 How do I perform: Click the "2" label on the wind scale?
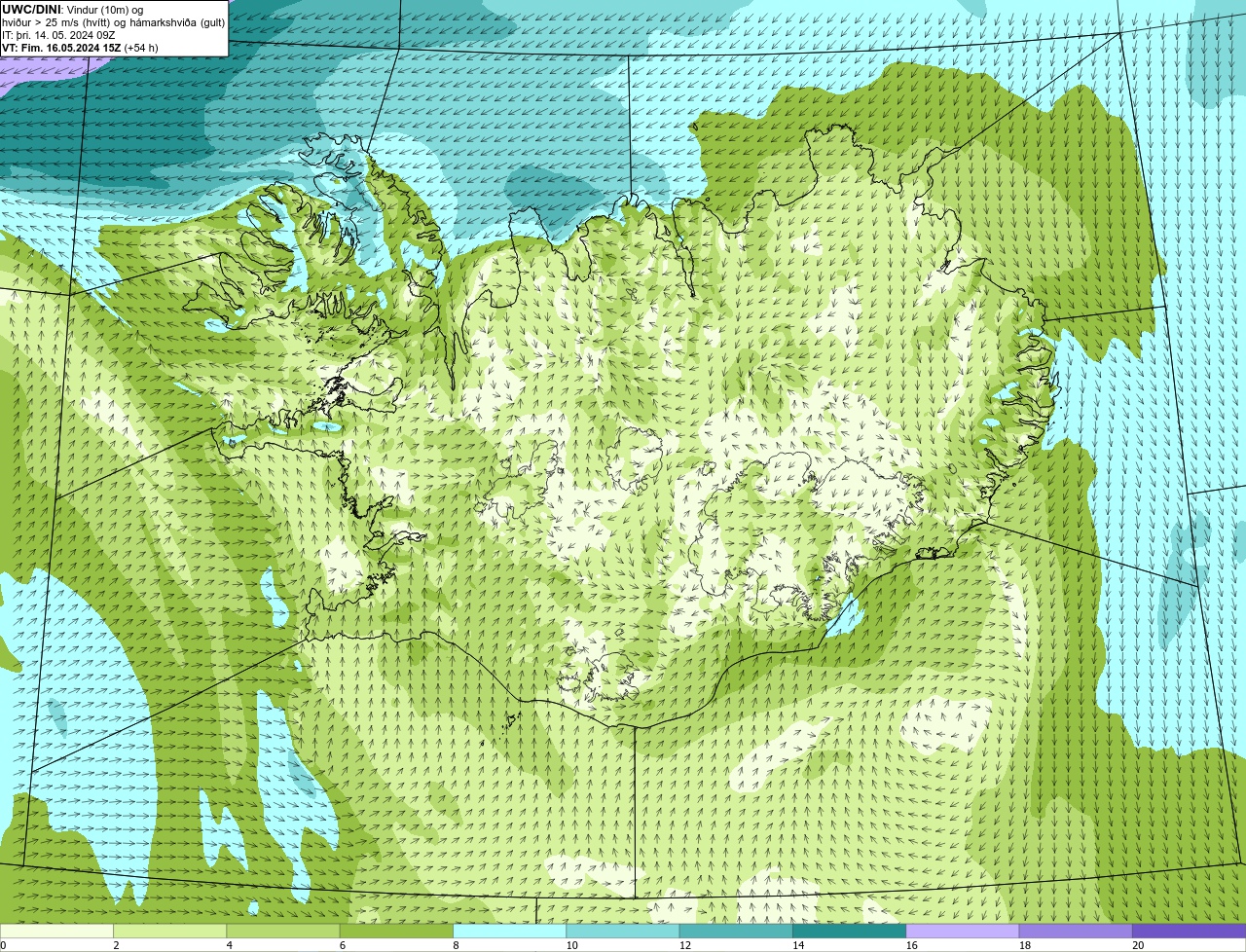point(116,945)
